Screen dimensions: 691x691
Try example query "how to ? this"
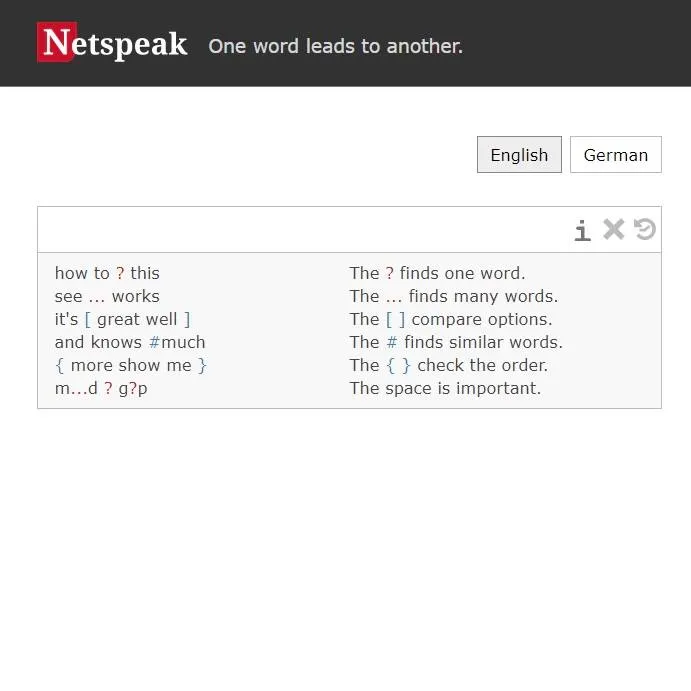pyautogui.click(x=107, y=273)
